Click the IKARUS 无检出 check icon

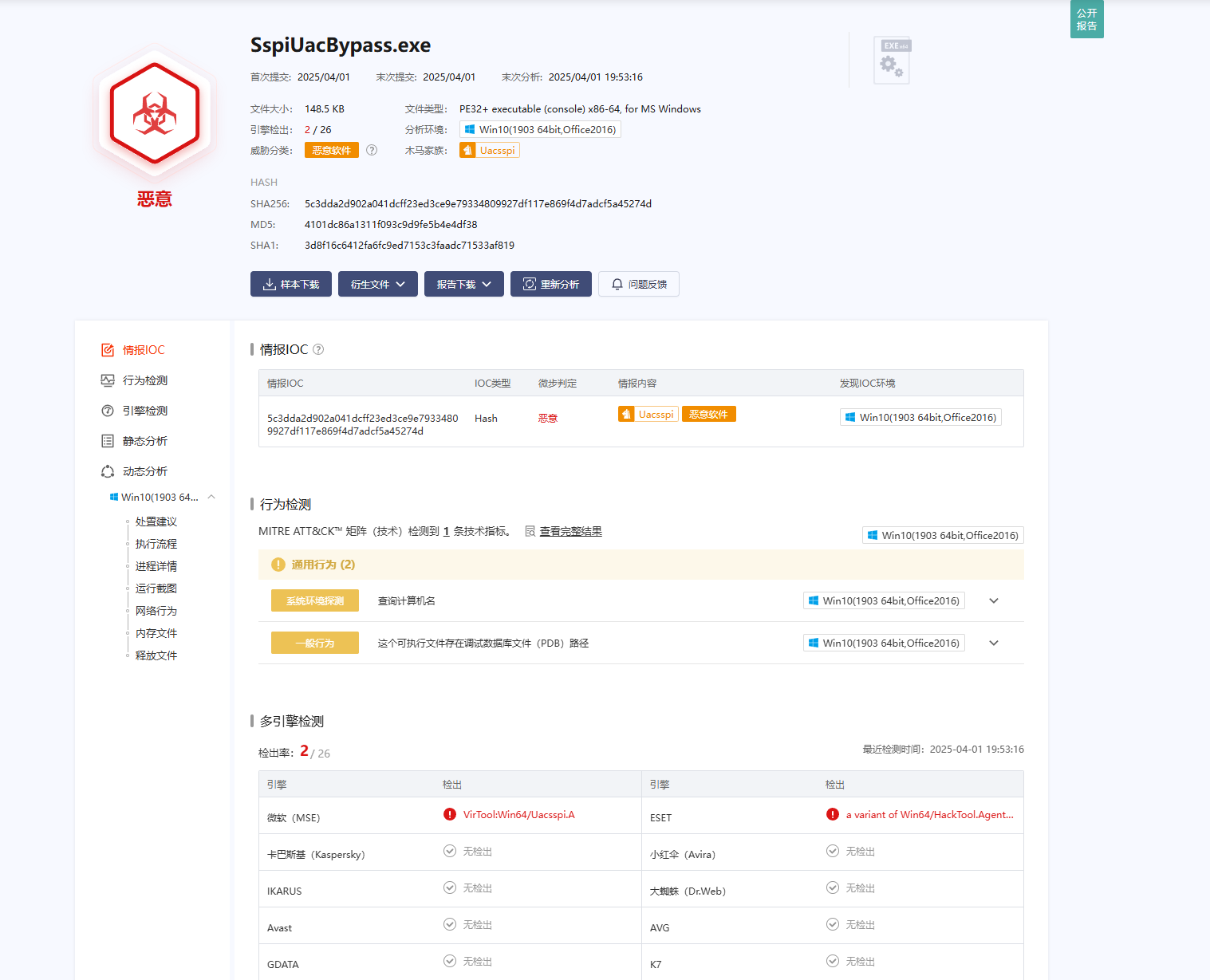click(x=450, y=888)
